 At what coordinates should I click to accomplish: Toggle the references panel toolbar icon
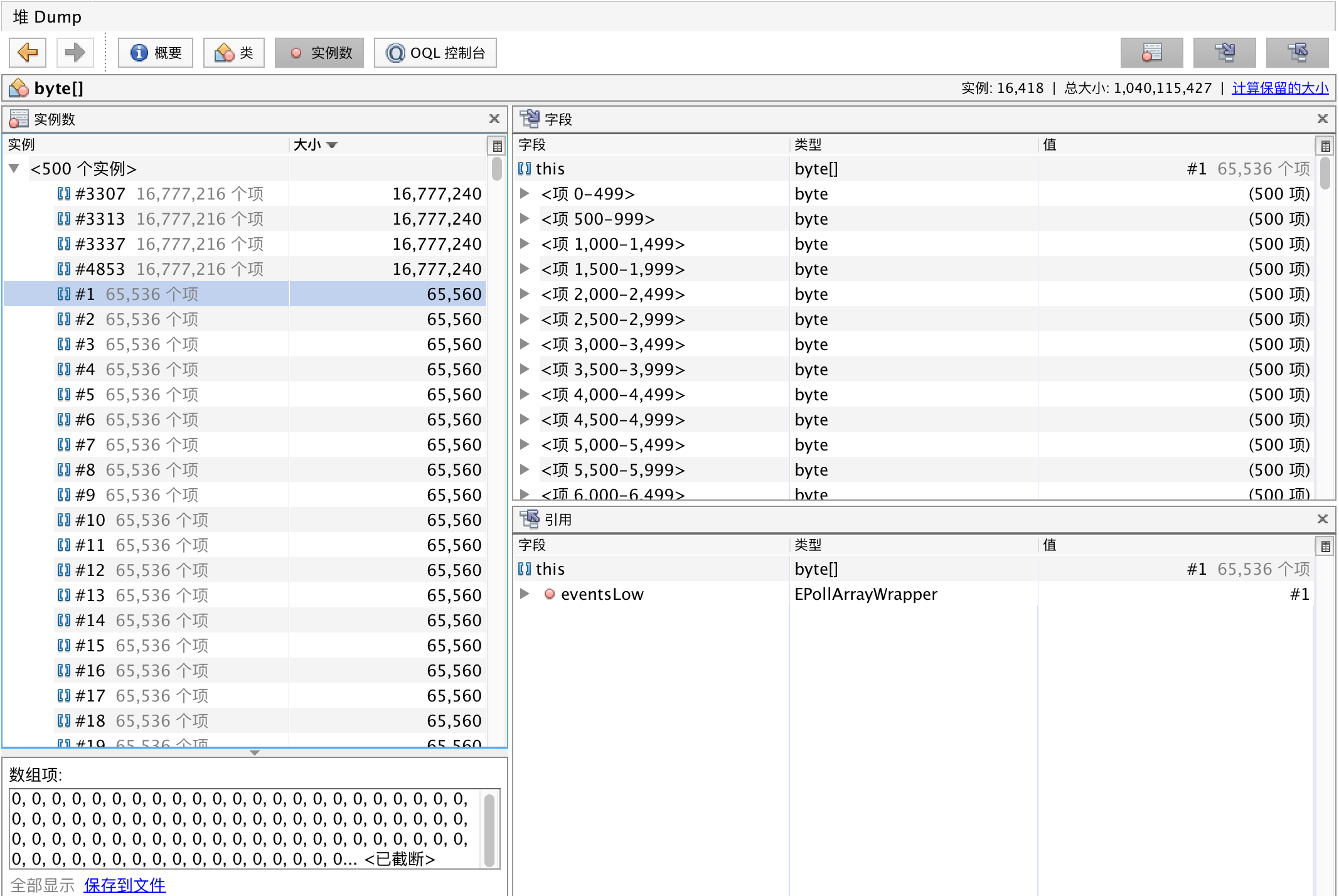click(1297, 53)
